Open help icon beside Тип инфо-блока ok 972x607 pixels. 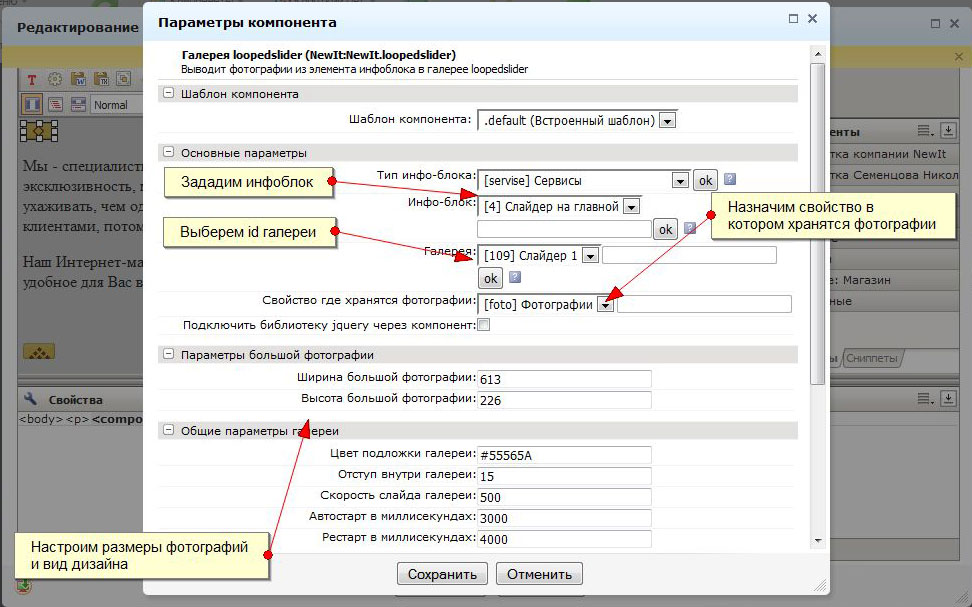point(730,179)
